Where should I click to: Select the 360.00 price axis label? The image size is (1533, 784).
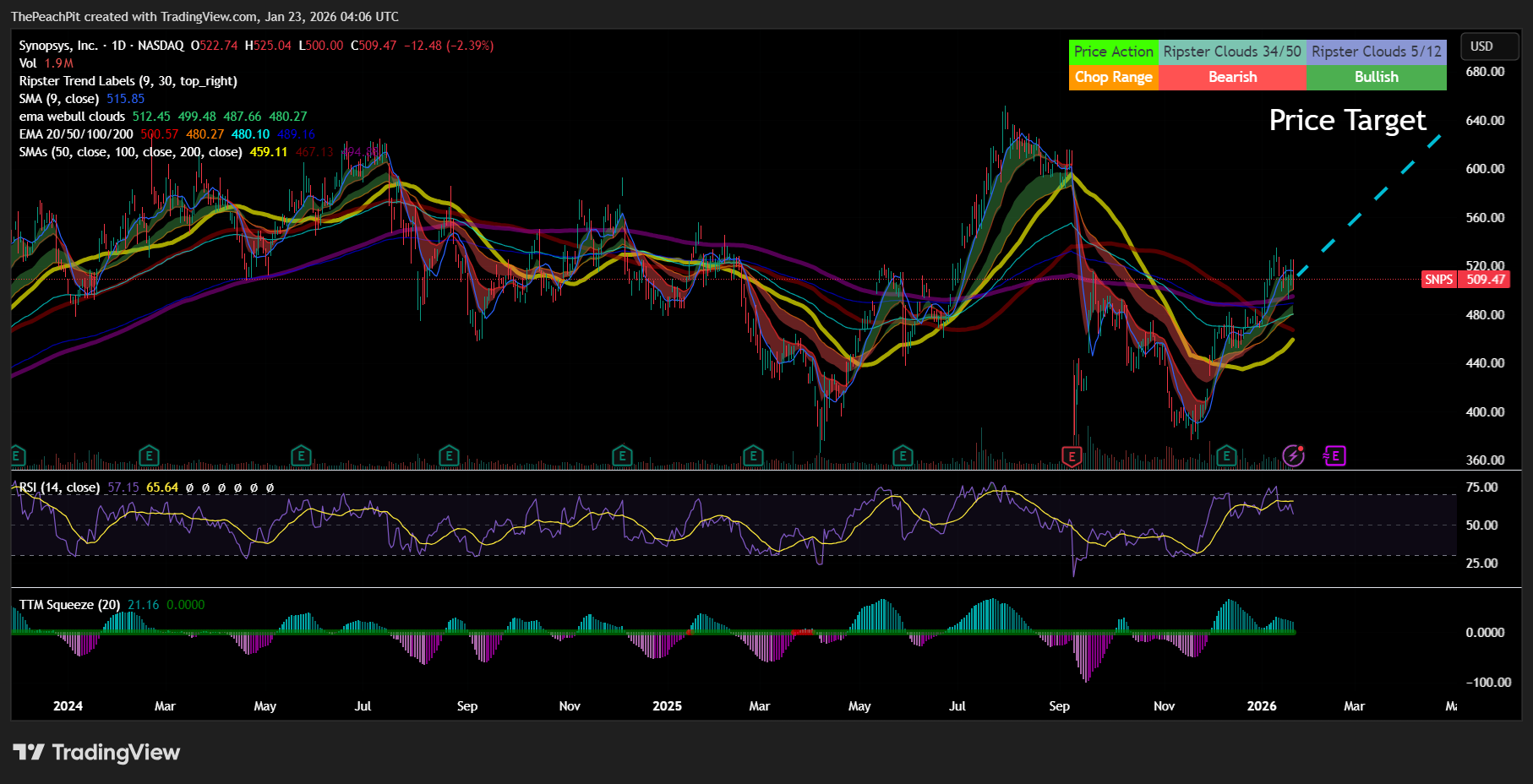[1485, 460]
